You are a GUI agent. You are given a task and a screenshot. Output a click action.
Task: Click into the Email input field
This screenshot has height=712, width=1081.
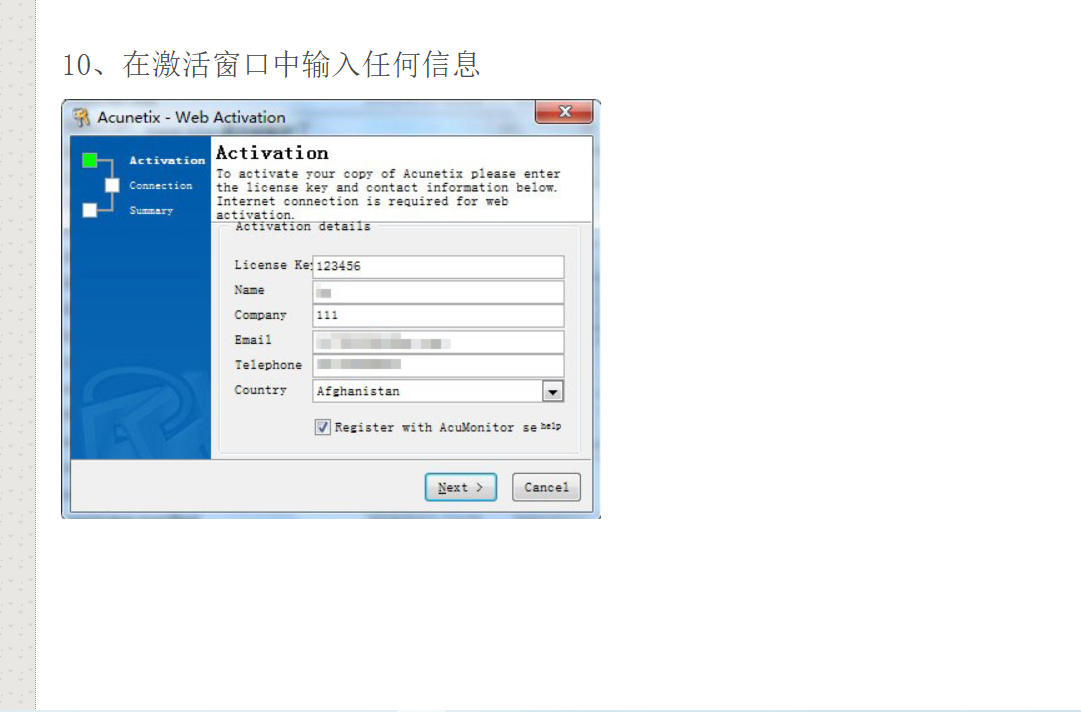click(x=438, y=342)
